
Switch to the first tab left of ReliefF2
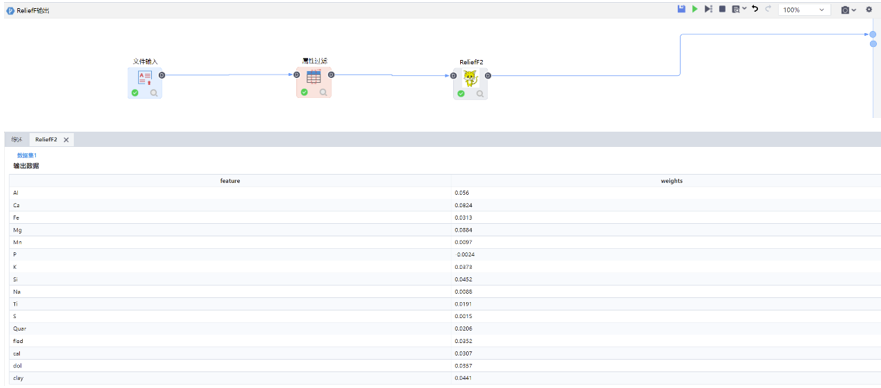tap(16, 140)
